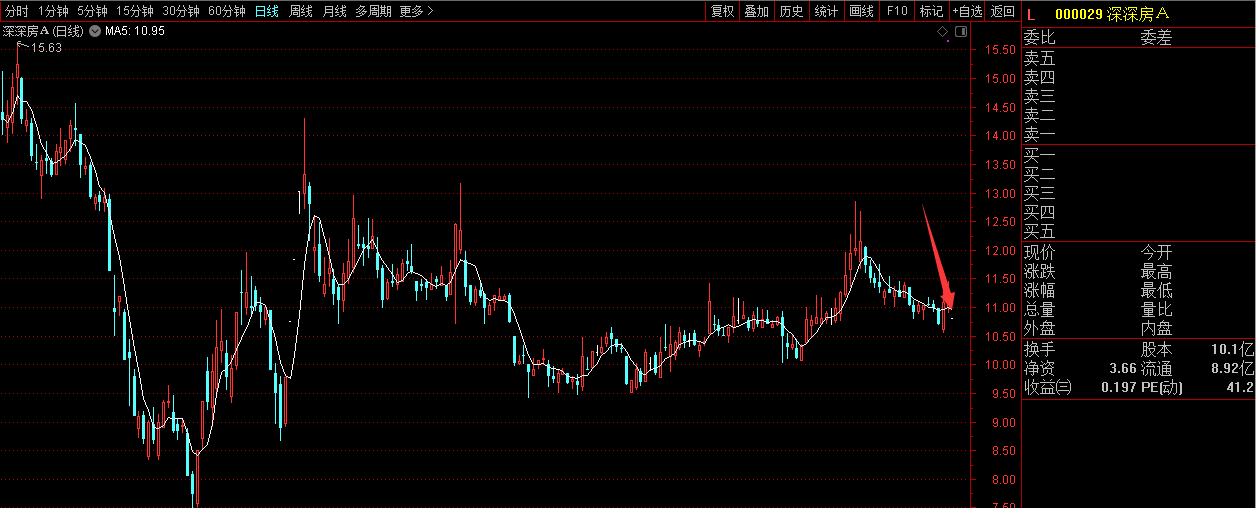This screenshot has height=508, width=1257.
Task: Open the 画线 drawing tools
Action: pyautogui.click(x=861, y=11)
